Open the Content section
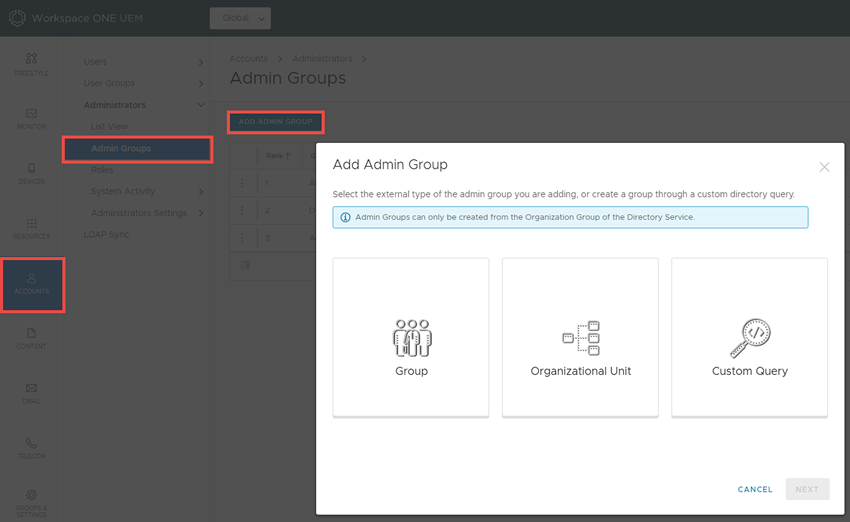The width and height of the screenshot is (850, 522). [x=31, y=339]
